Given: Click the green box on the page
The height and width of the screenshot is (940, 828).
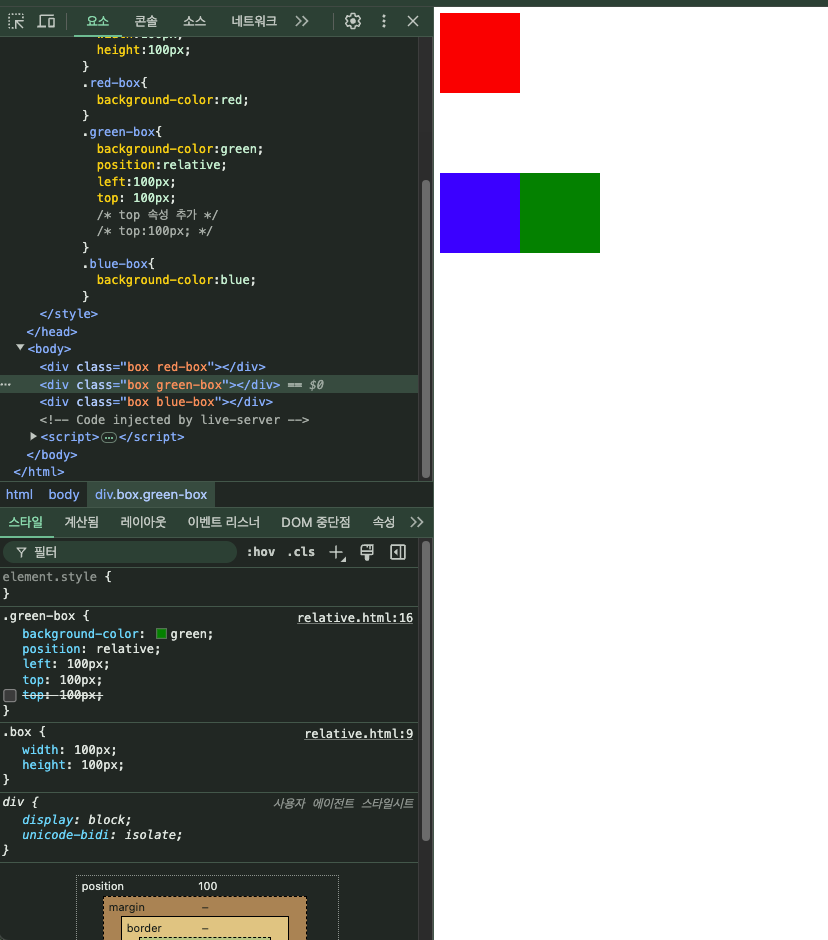Looking at the screenshot, I should click(560, 213).
